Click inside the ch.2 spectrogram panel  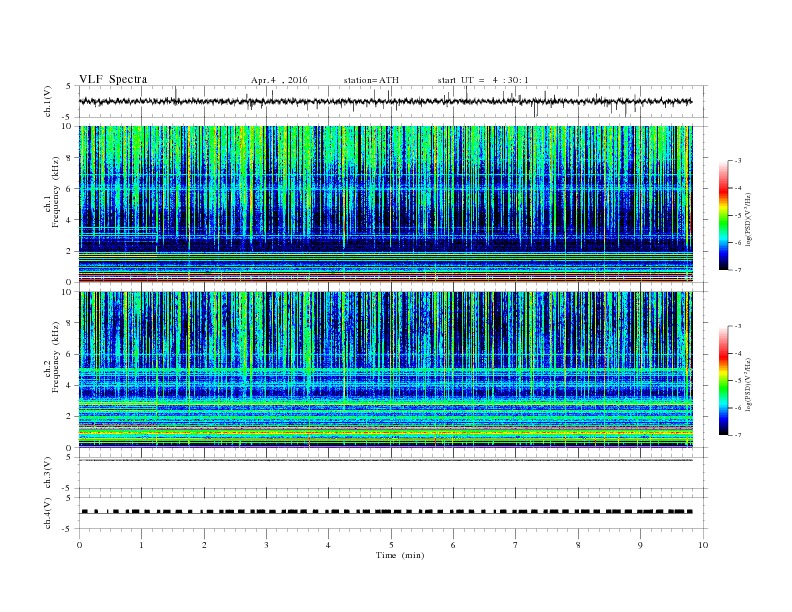(386, 370)
